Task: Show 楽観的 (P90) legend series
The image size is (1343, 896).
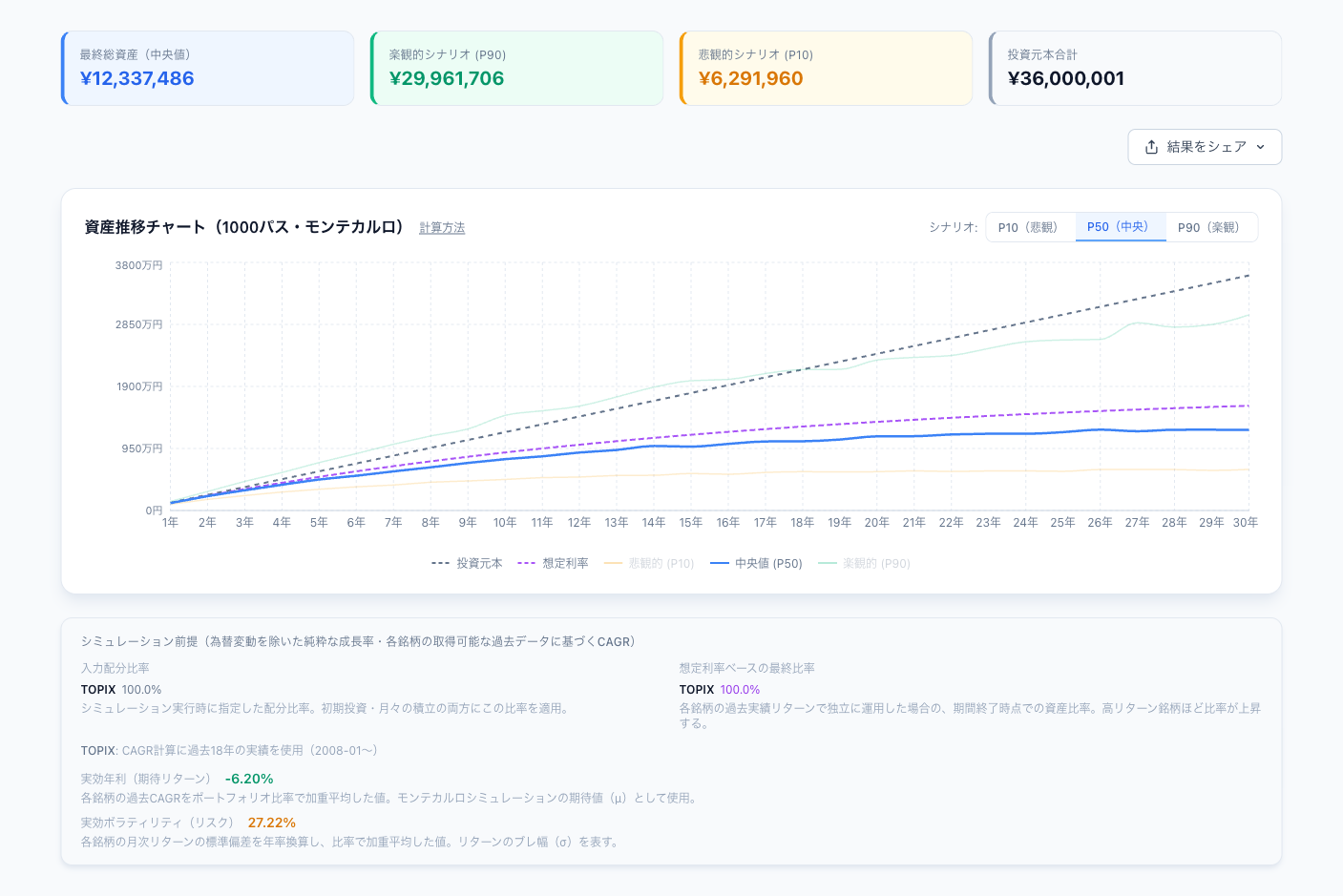Action: click(x=864, y=564)
